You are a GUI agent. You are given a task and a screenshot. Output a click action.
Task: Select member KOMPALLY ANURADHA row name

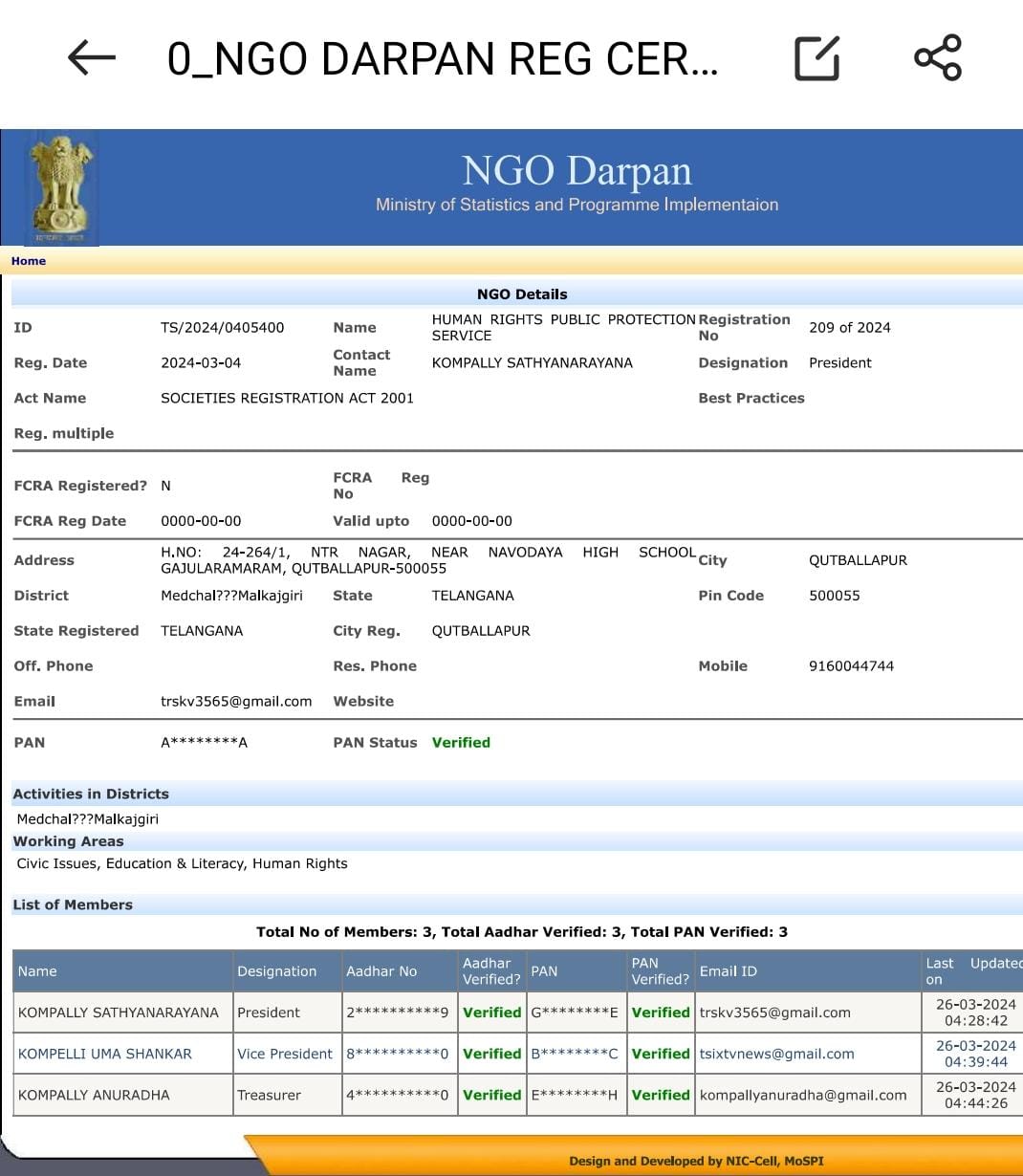click(x=94, y=1095)
